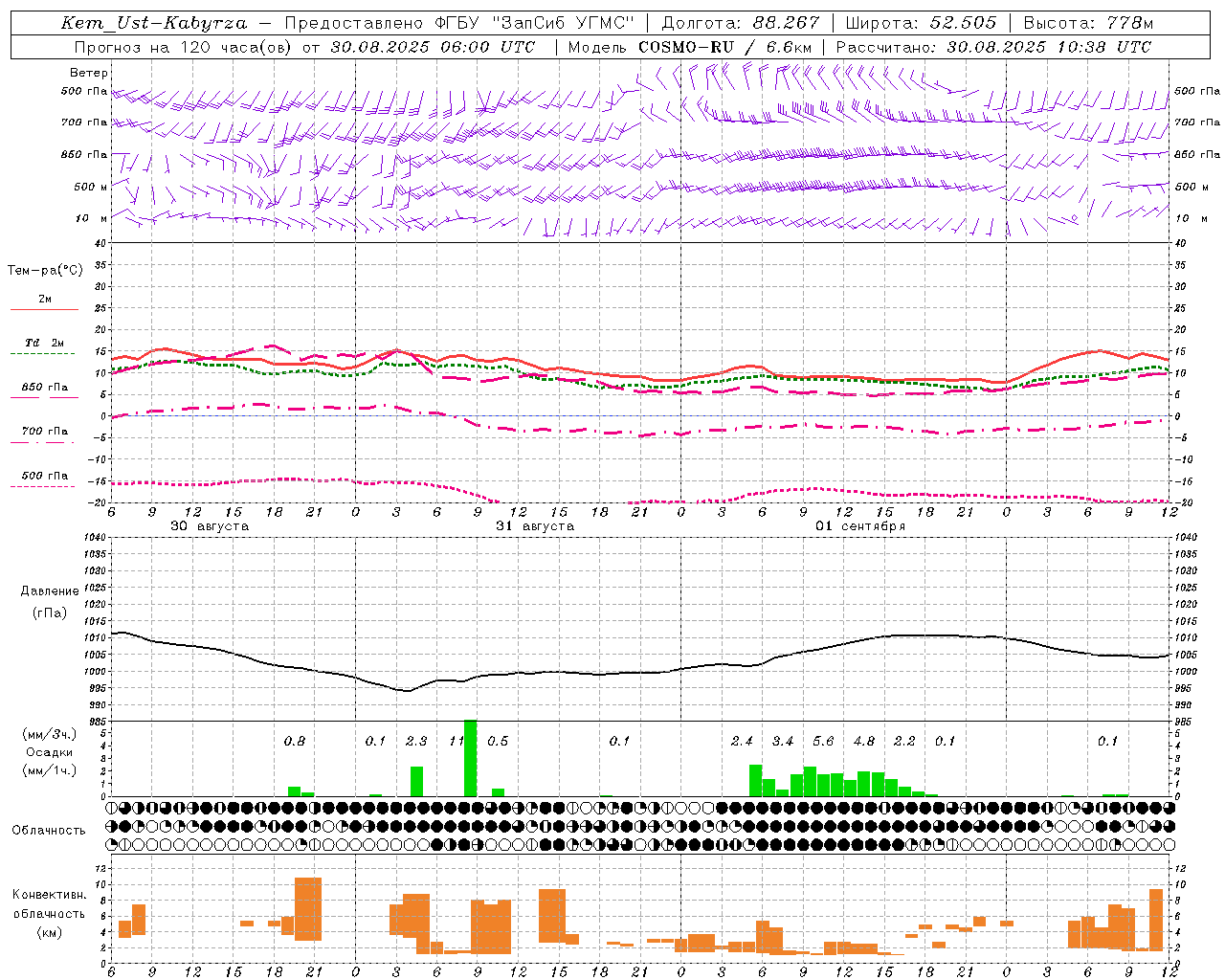The image size is (1225, 980).
Task: Click "500 гПа" in the temperature legend
Action: point(45,476)
